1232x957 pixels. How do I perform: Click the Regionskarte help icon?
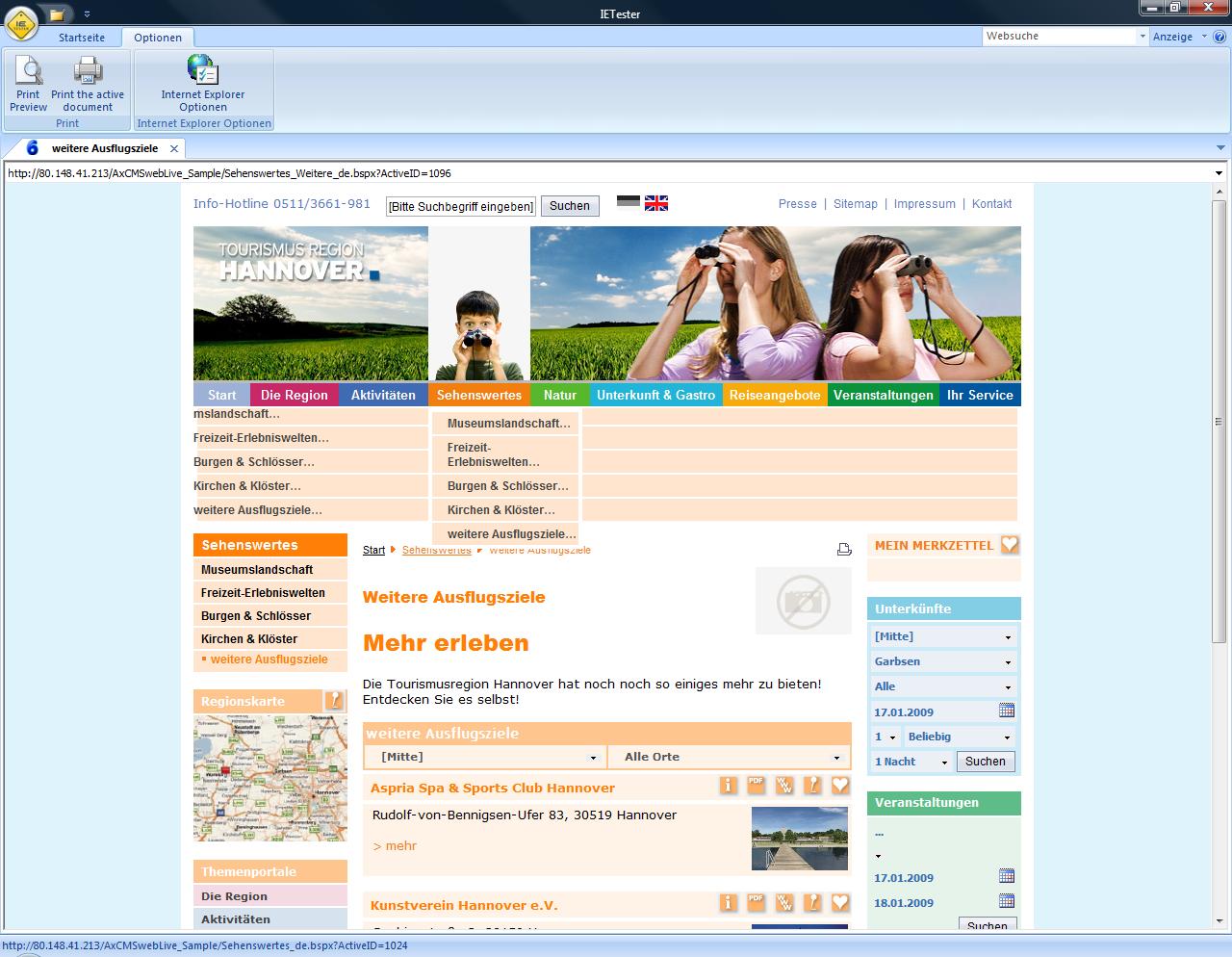[333, 700]
